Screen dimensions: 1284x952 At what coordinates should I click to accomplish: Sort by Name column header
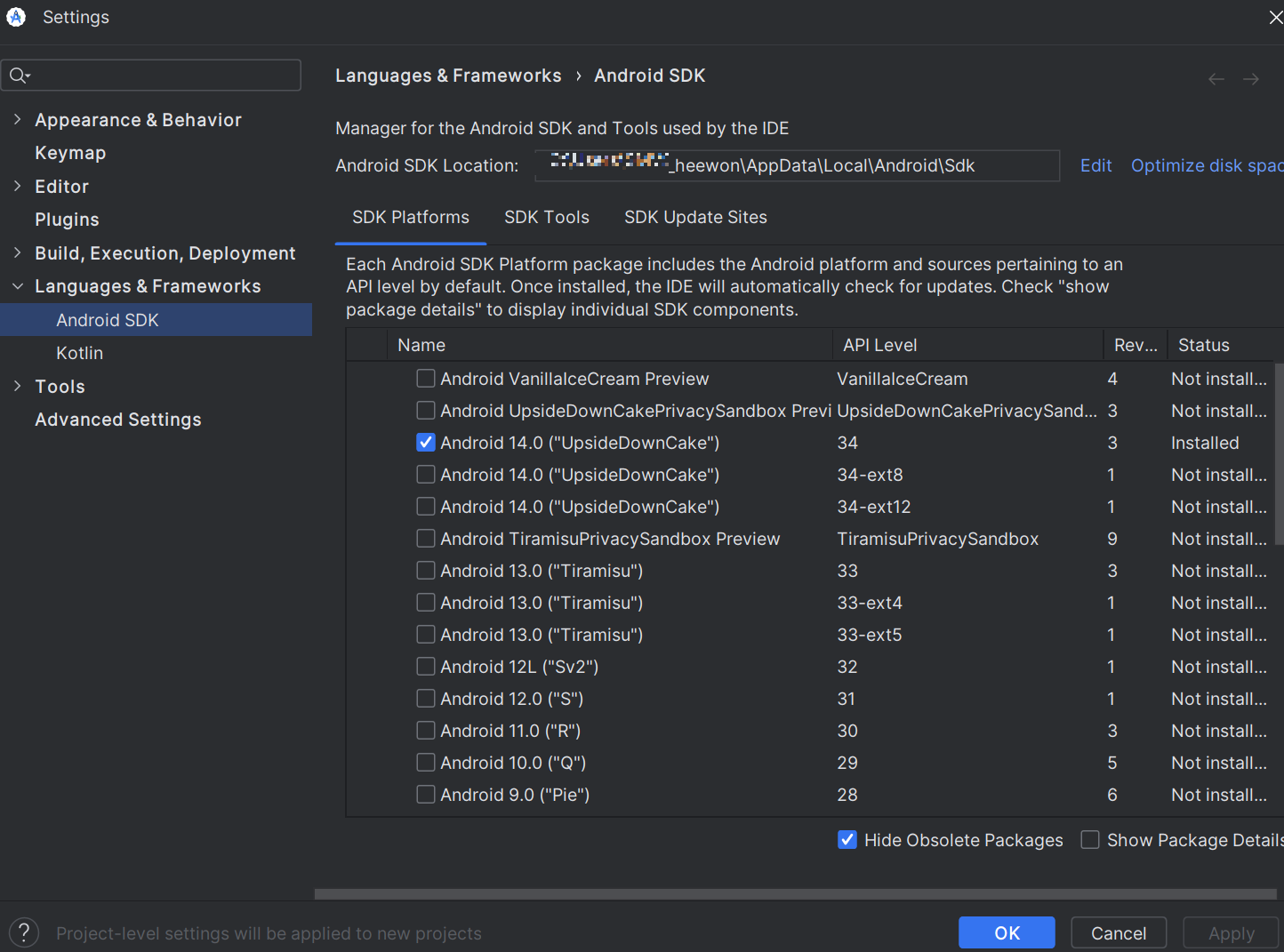(609, 345)
